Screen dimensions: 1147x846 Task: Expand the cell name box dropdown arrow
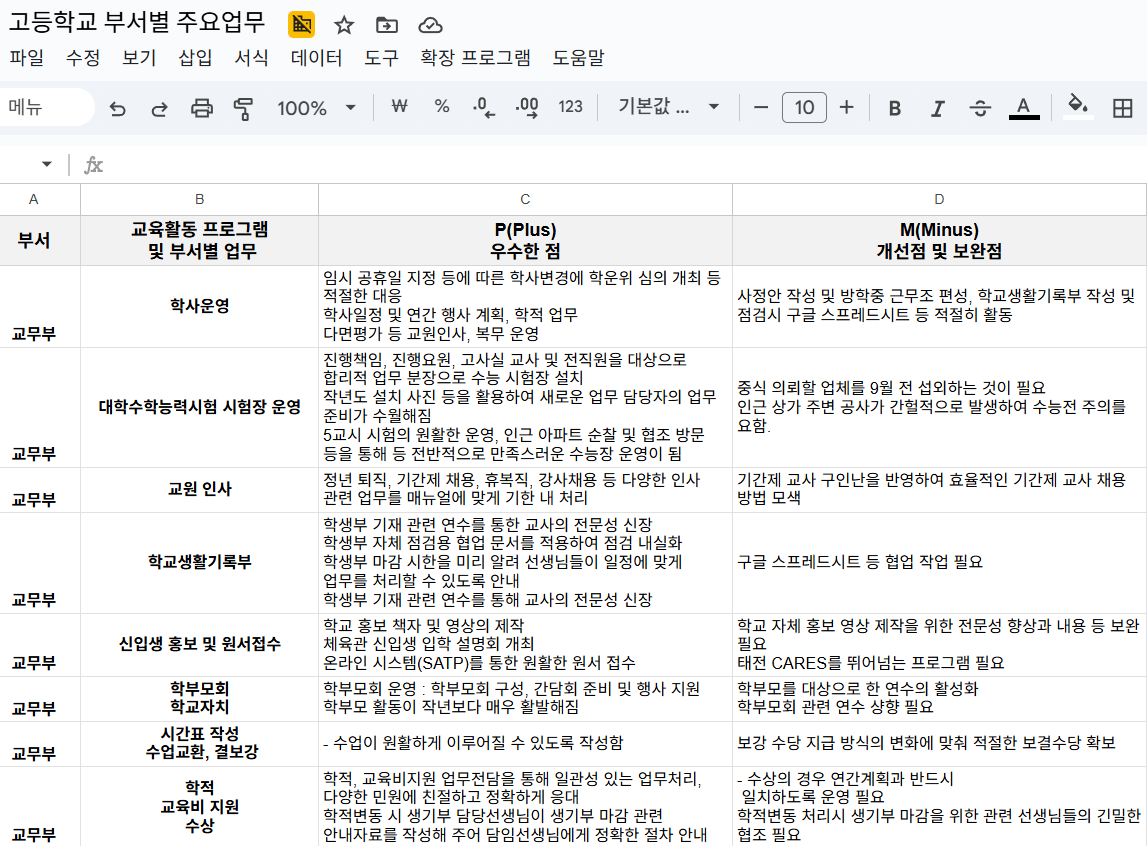46,165
